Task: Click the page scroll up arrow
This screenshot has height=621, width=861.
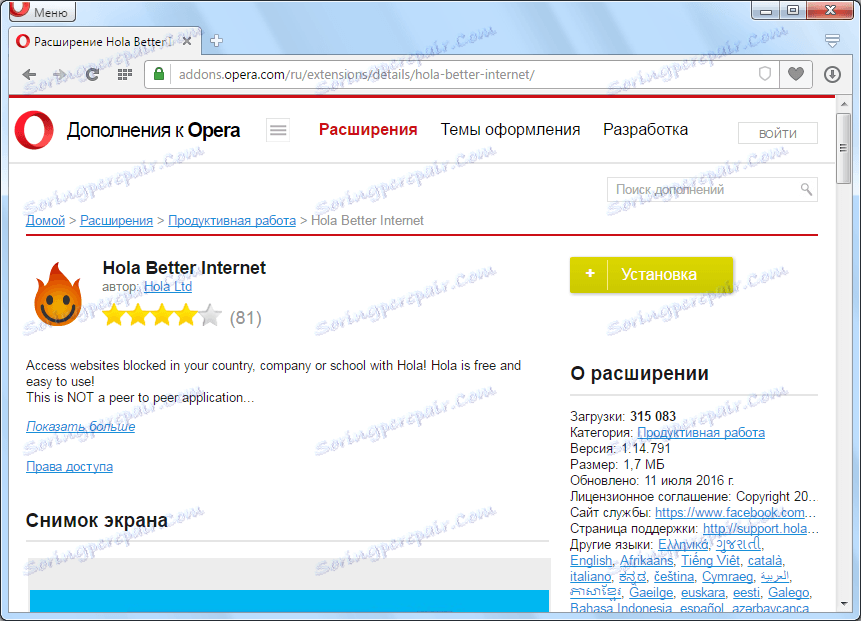Action: coord(844,104)
